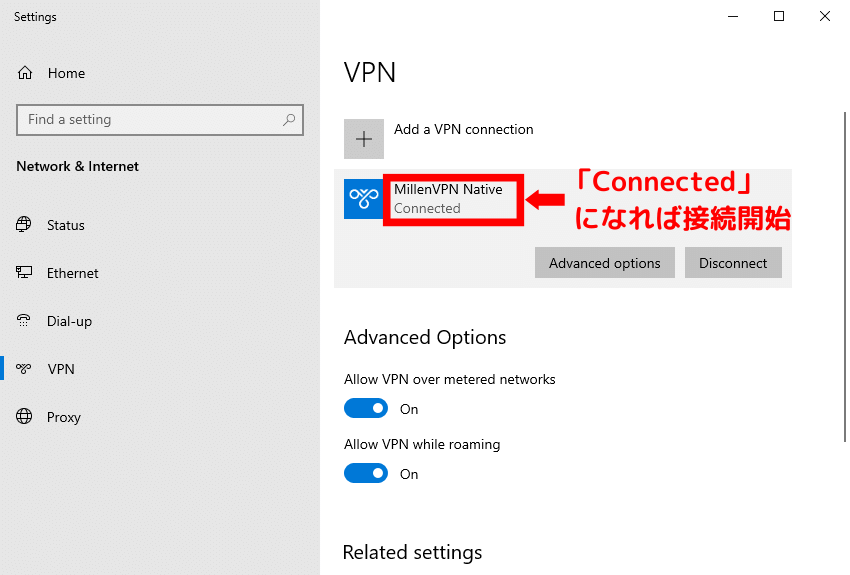Click the Home icon in sidebar
This screenshot has height=575, width=850.
(x=25, y=73)
